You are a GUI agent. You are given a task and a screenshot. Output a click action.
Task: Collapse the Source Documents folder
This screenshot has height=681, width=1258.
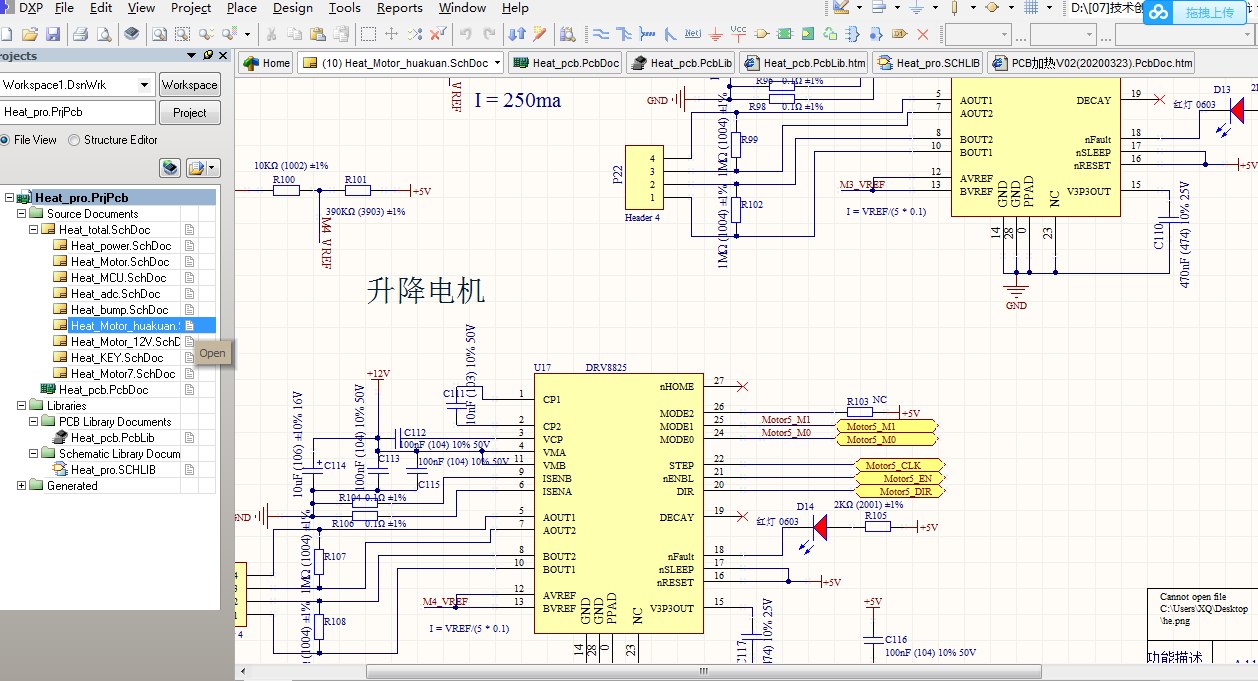(x=22, y=214)
